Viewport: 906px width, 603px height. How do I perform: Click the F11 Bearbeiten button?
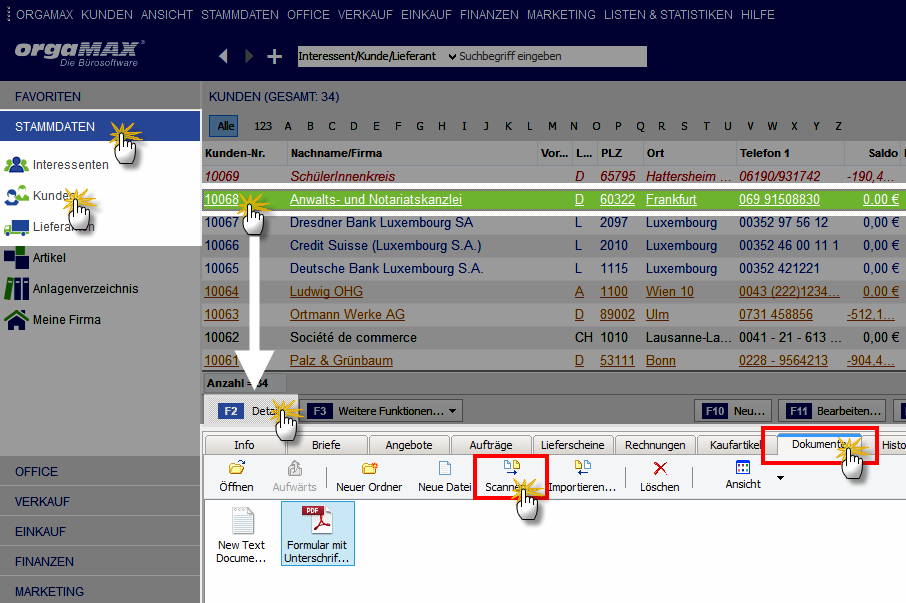coord(832,411)
